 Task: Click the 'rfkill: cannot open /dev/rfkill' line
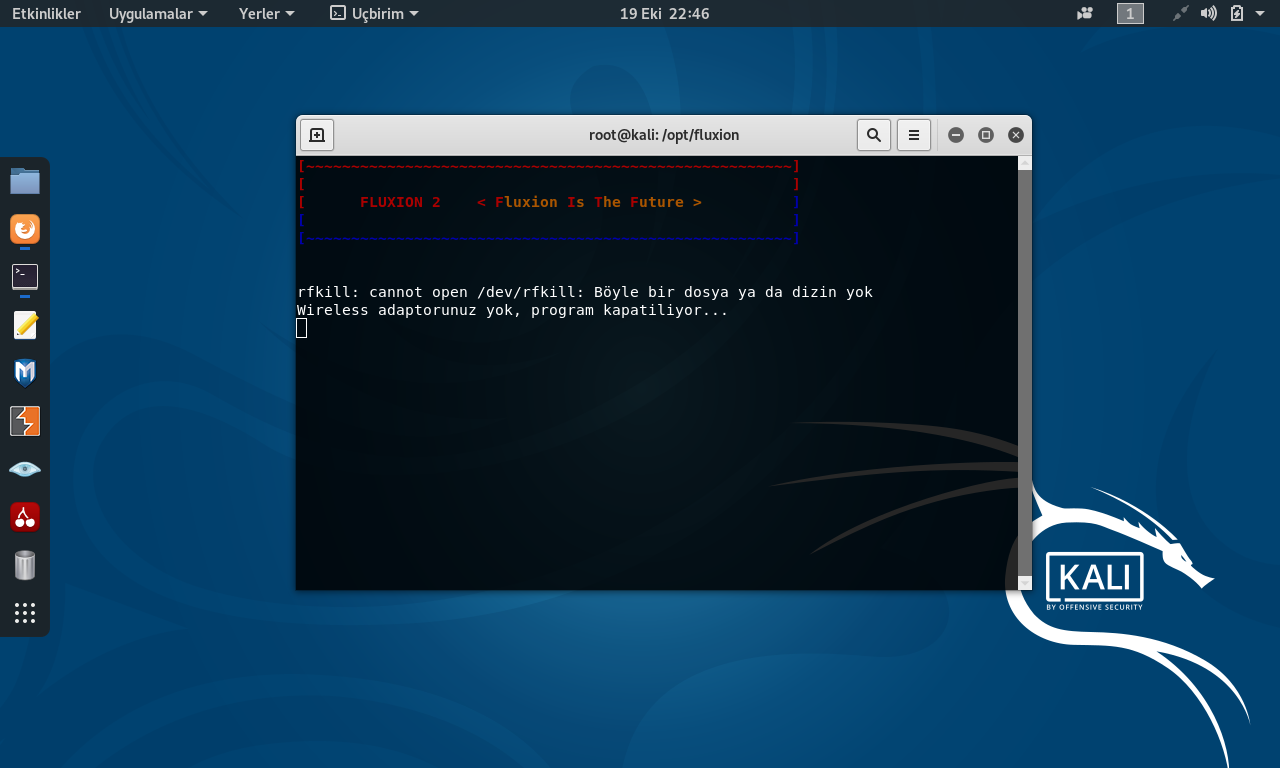pos(585,292)
